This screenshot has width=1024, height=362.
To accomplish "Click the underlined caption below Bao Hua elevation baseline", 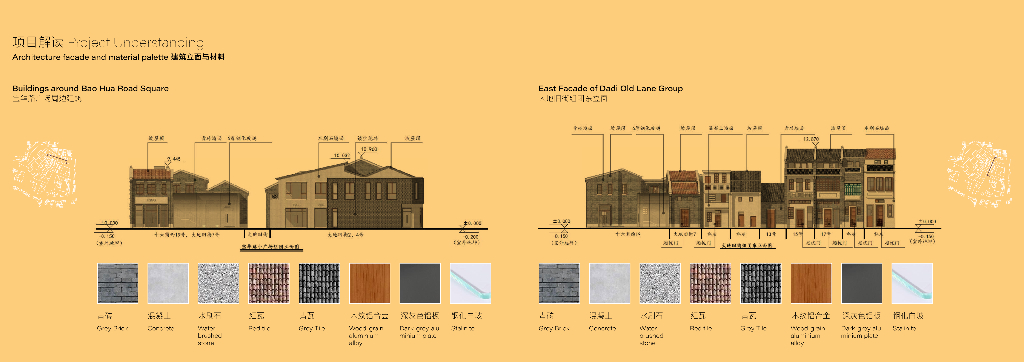I will (271, 247).
